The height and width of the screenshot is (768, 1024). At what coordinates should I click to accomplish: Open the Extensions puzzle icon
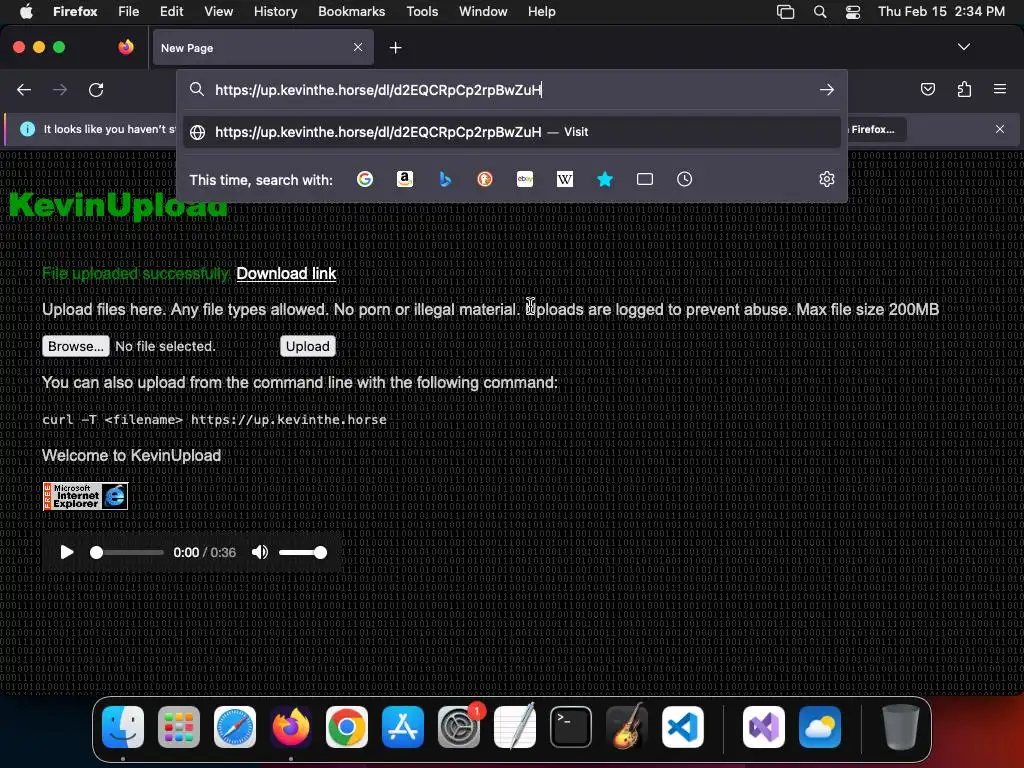click(x=964, y=89)
